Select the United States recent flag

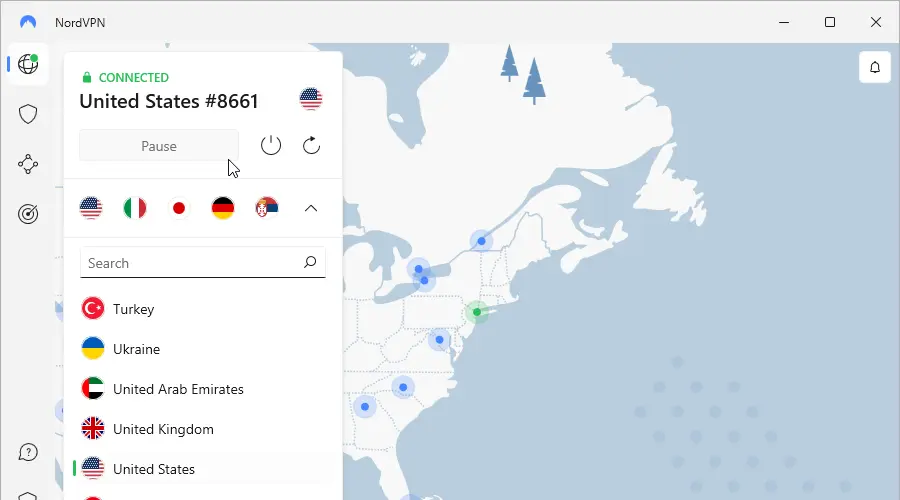(x=91, y=208)
